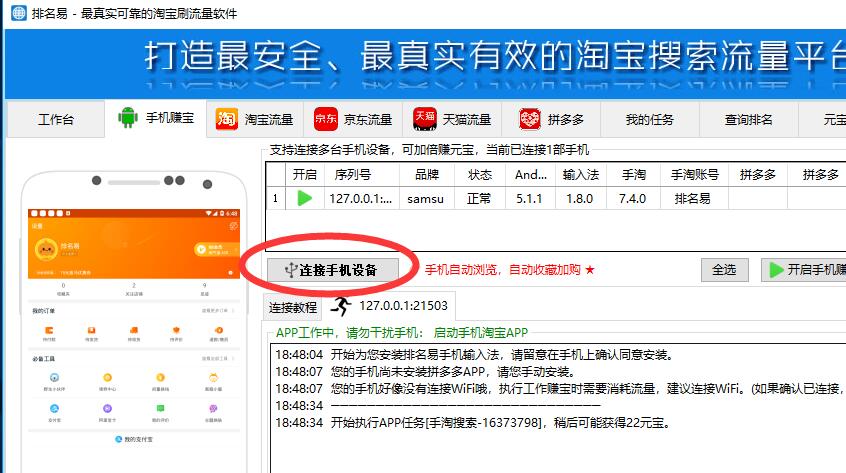
Task: Select the samsu brand cell
Action: [426, 198]
